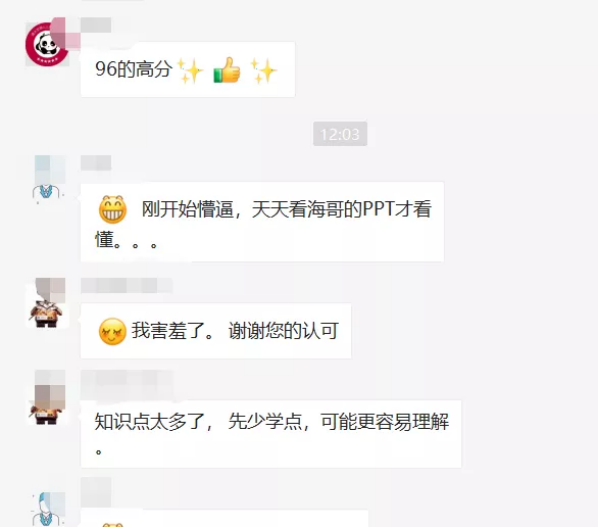Click the grinning face emoji
599x528 pixels.
(x=113, y=209)
